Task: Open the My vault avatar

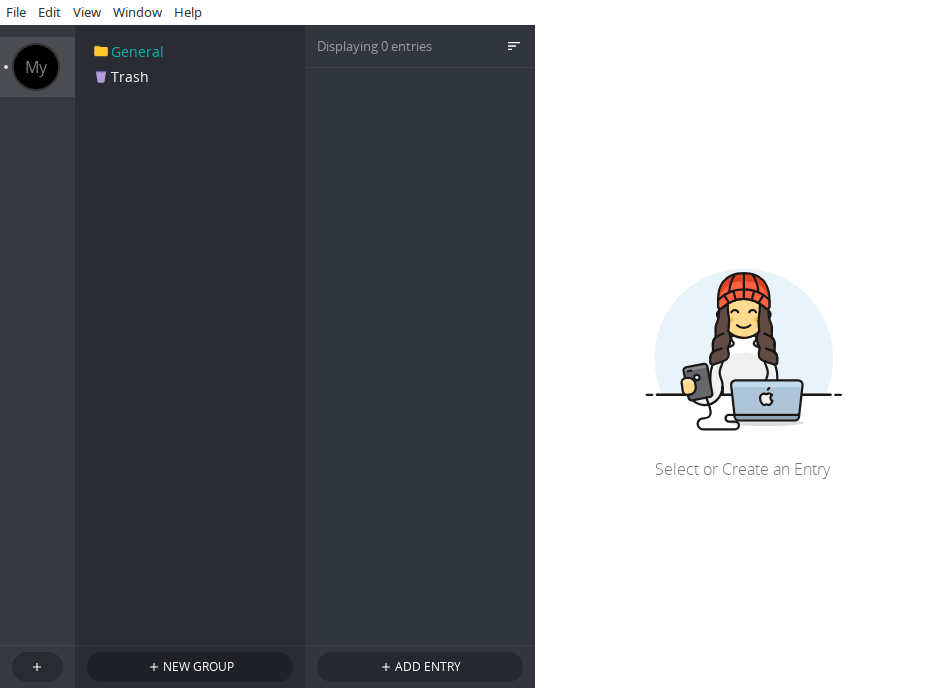Action: click(36, 68)
